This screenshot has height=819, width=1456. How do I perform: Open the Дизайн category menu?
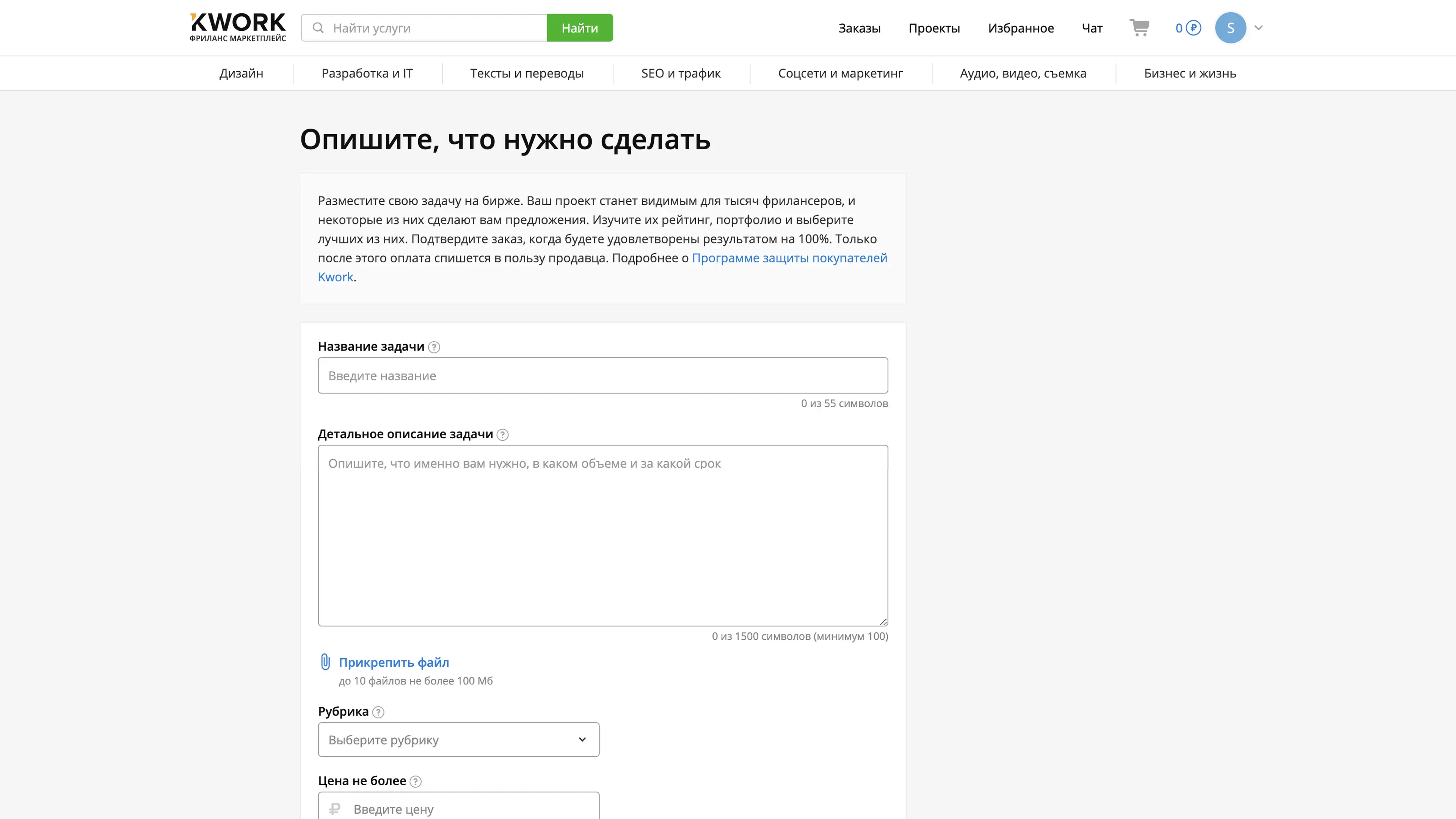(x=242, y=74)
